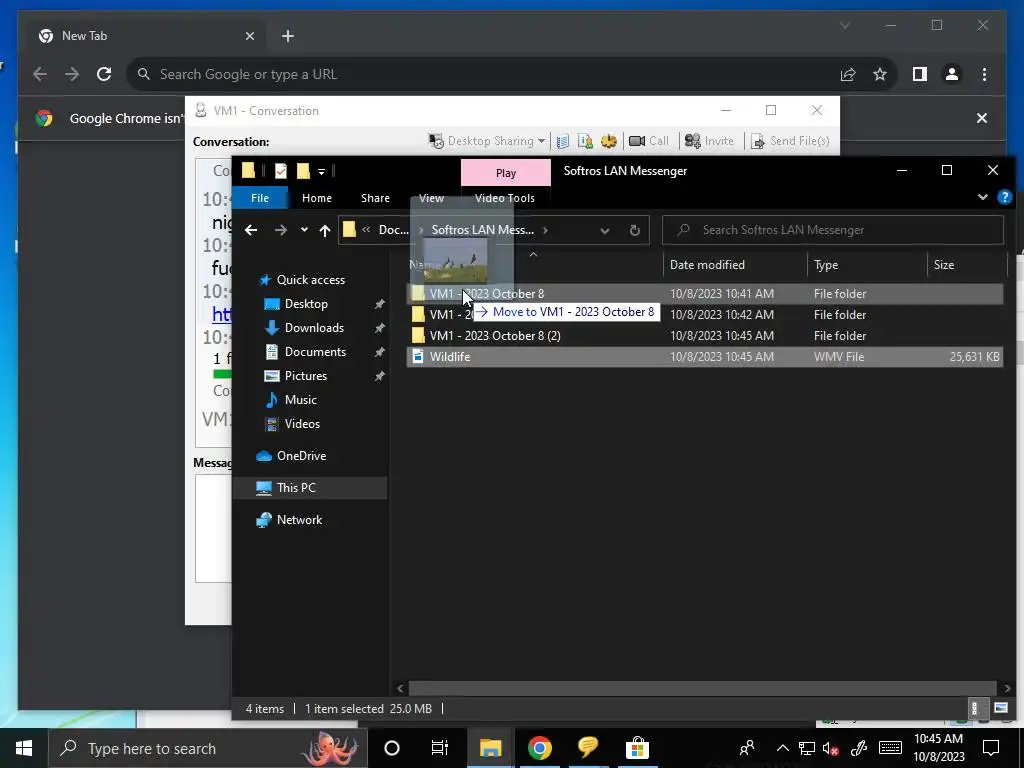The width and height of the screenshot is (1024, 768).
Task: Dismiss the Chrome default browser infobar
Action: 982,118
